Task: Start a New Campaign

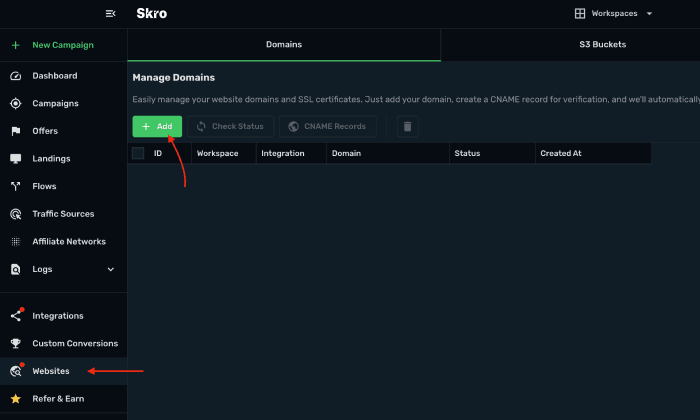Action: click(x=63, y=45)
